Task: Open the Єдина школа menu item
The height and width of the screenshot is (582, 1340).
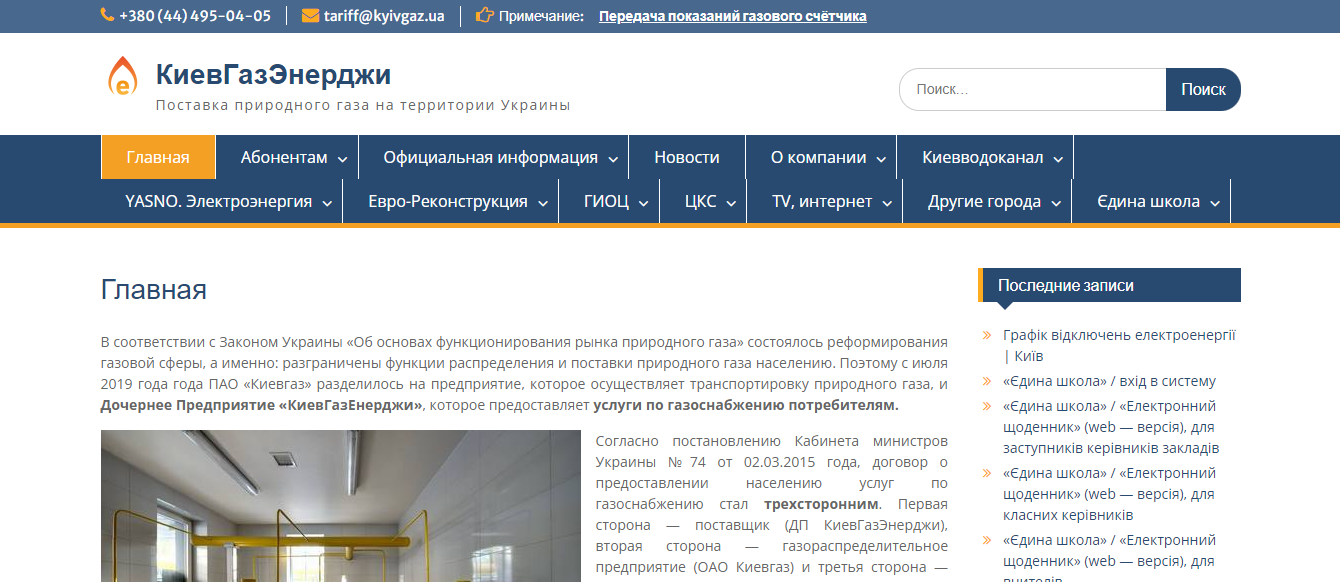Action: pos(1151,201)
